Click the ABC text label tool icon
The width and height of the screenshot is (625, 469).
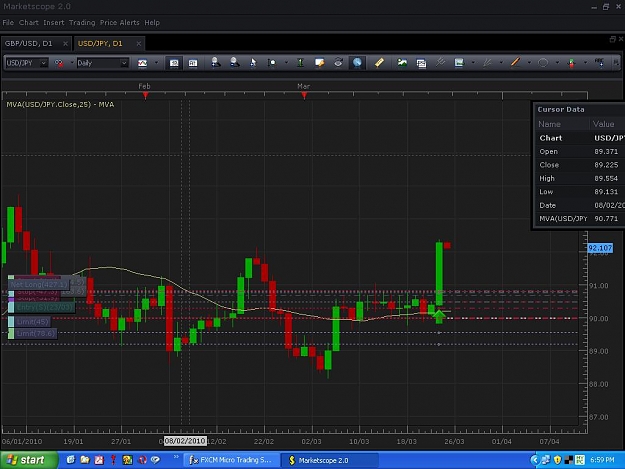599,63
